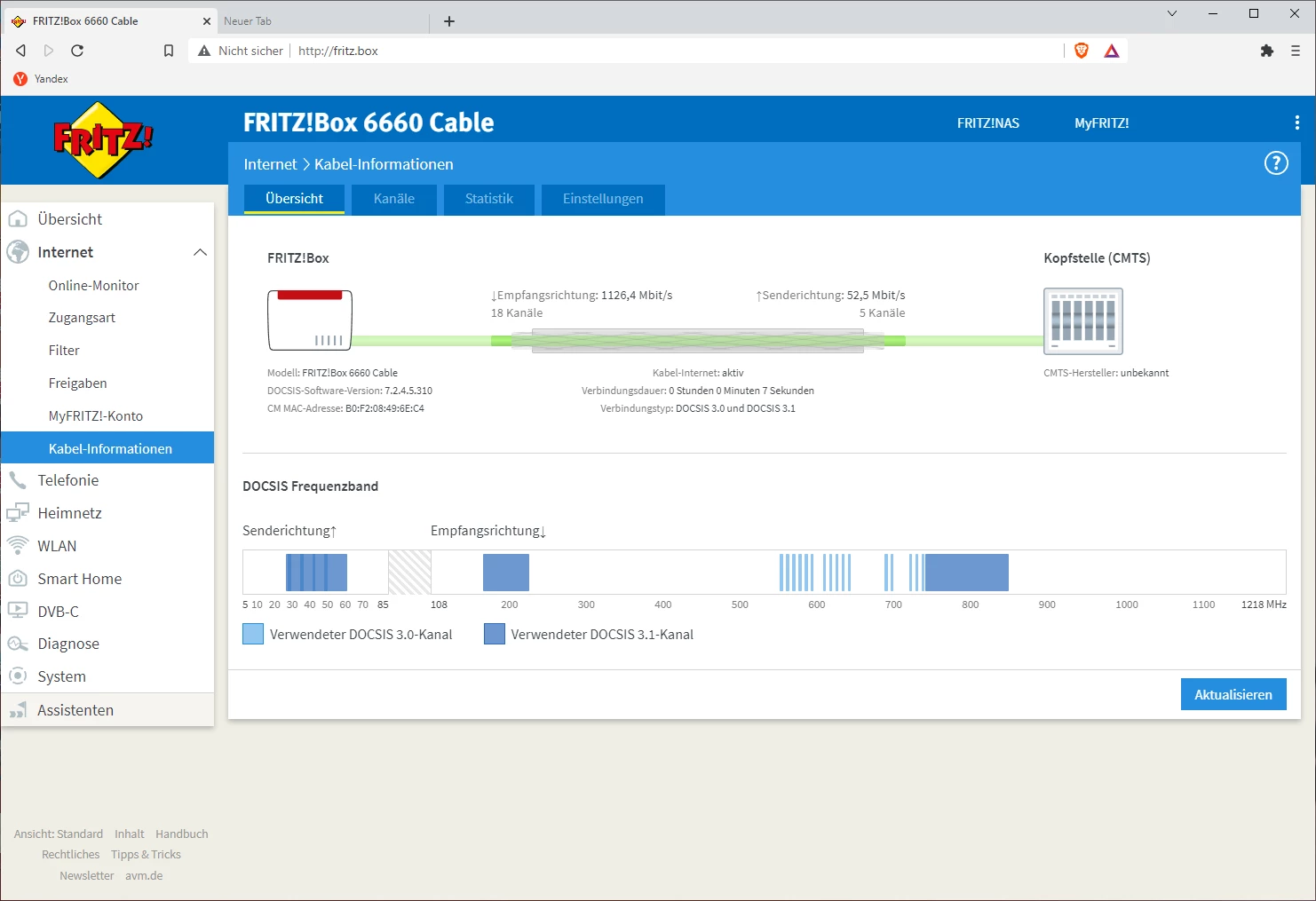
Task: Click the Brave shields lion icon
Action: pos(1082,51)
